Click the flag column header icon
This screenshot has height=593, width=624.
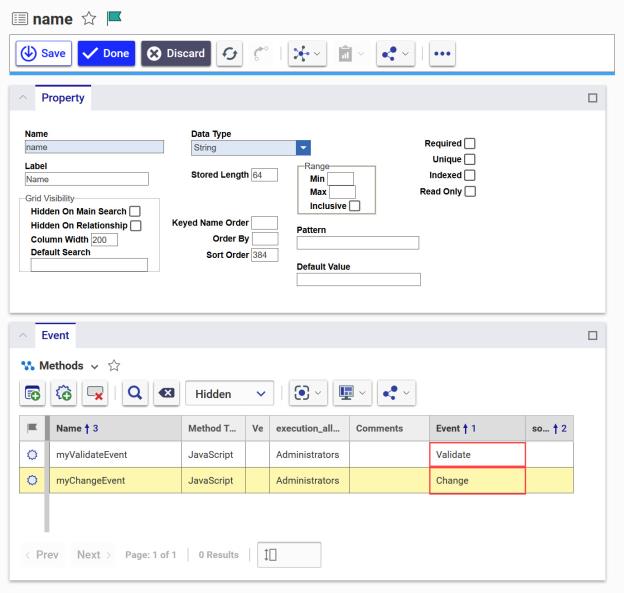(x=32, y=428)
